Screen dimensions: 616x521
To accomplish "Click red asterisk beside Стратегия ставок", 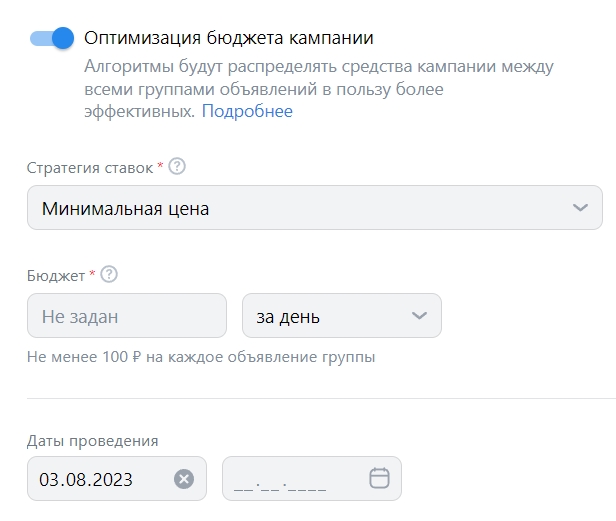I will [x=160, y=165].
